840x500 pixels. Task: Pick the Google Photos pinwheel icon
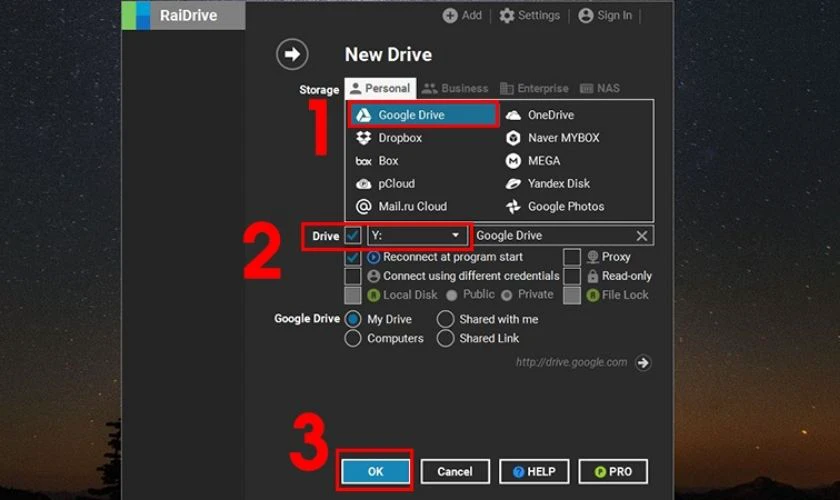[x=513, y=206]
